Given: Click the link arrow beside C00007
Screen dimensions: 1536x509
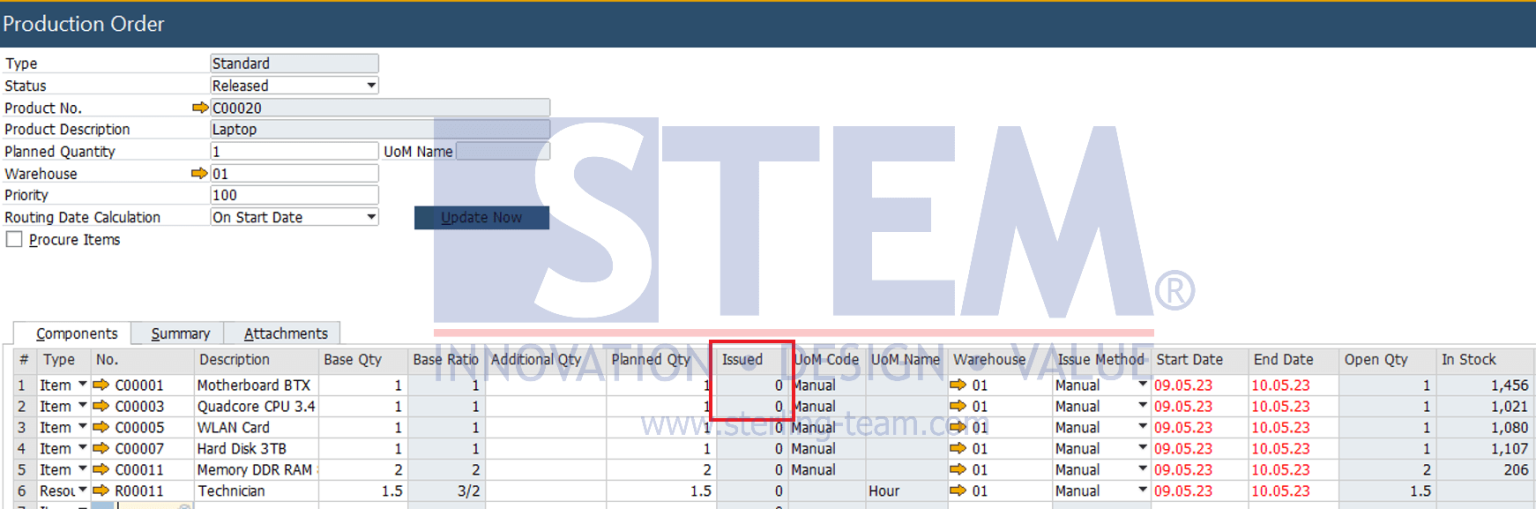Looking at the screenshot, I should (x=101, y=449).
